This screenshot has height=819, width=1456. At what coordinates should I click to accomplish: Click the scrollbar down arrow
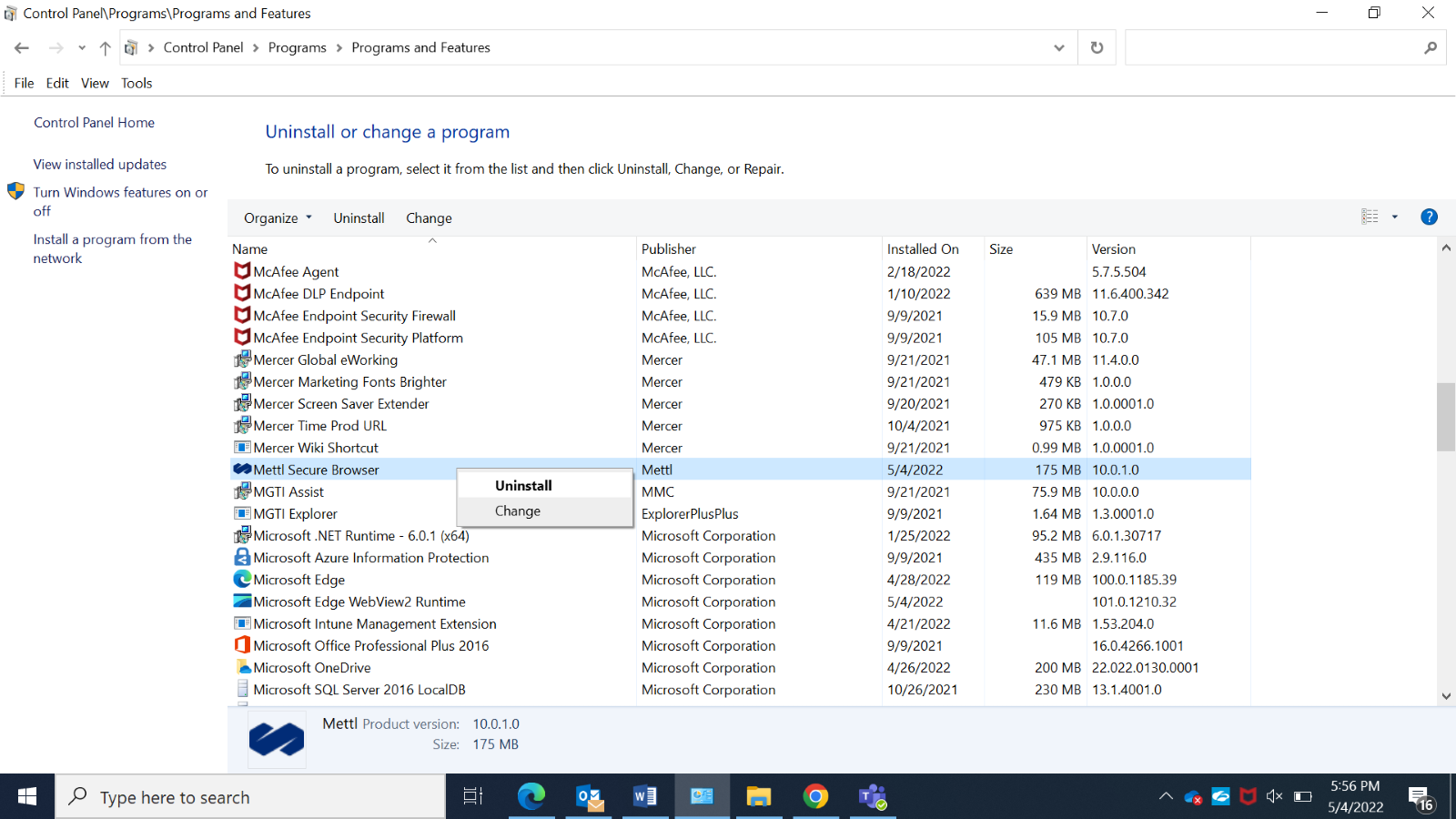click(1445, 696)
